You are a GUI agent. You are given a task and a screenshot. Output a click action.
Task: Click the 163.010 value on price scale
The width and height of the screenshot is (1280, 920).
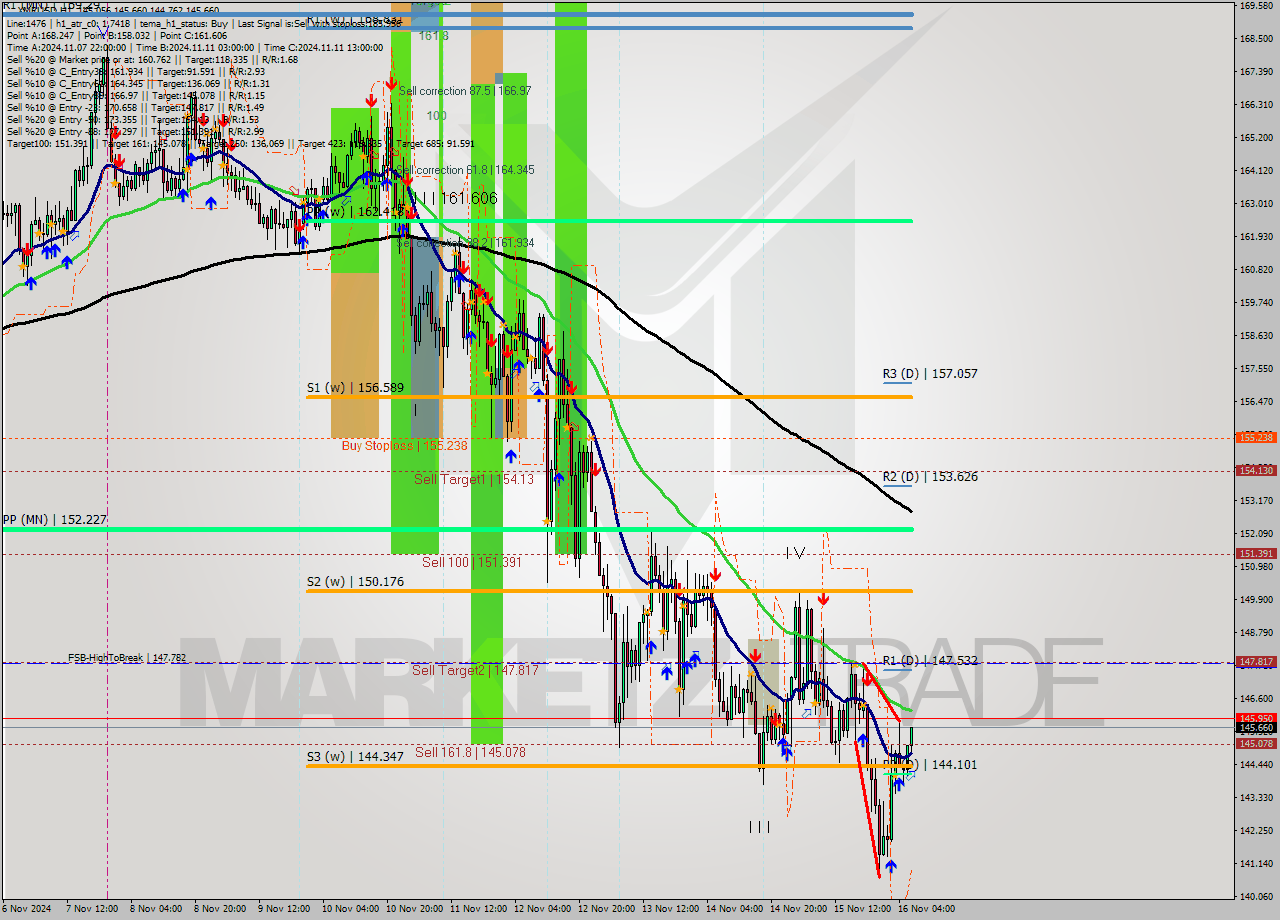pyautogui.click(x=1256, y=203)
